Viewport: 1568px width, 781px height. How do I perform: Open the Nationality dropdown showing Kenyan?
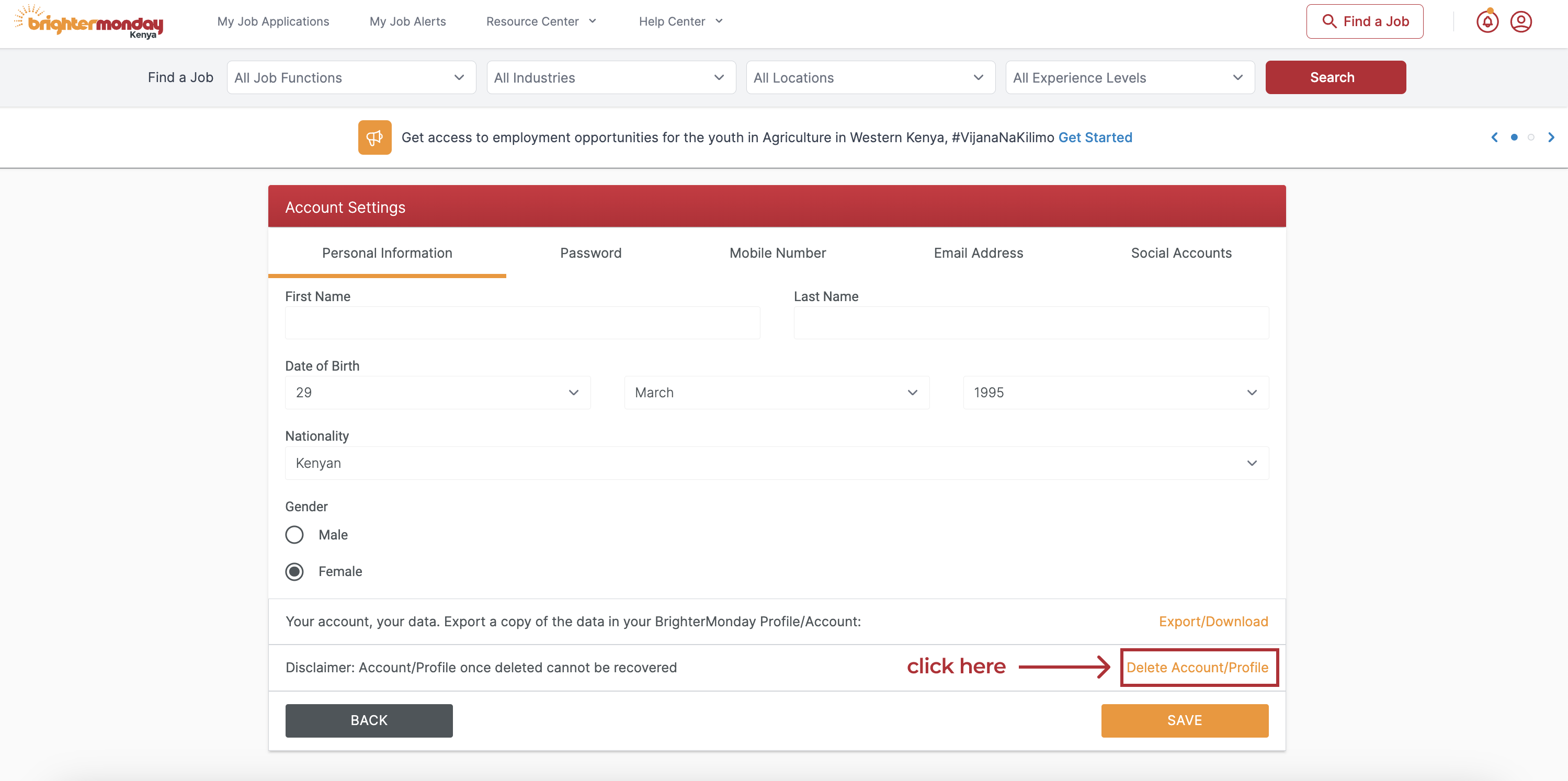click(777, 463)
